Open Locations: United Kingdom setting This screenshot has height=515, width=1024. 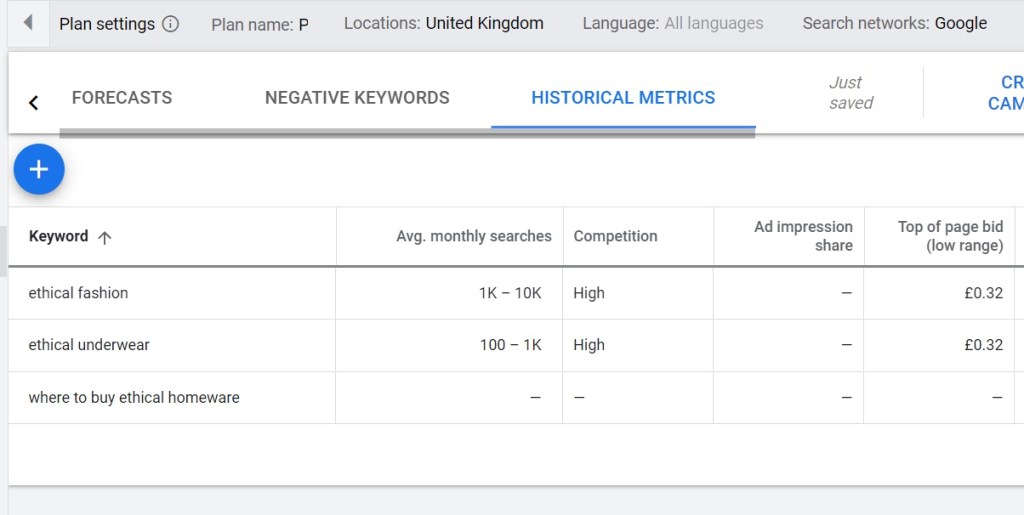[x=443, y=23]
